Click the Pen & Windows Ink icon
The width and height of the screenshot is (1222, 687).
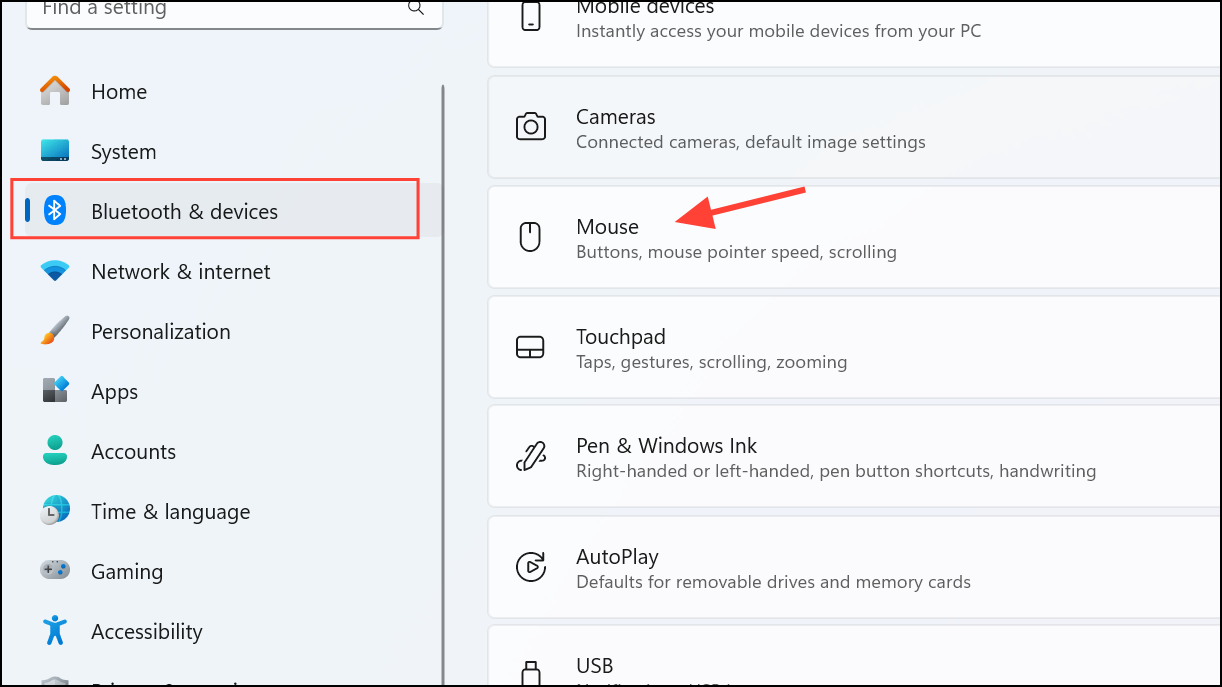pos(530,456)
